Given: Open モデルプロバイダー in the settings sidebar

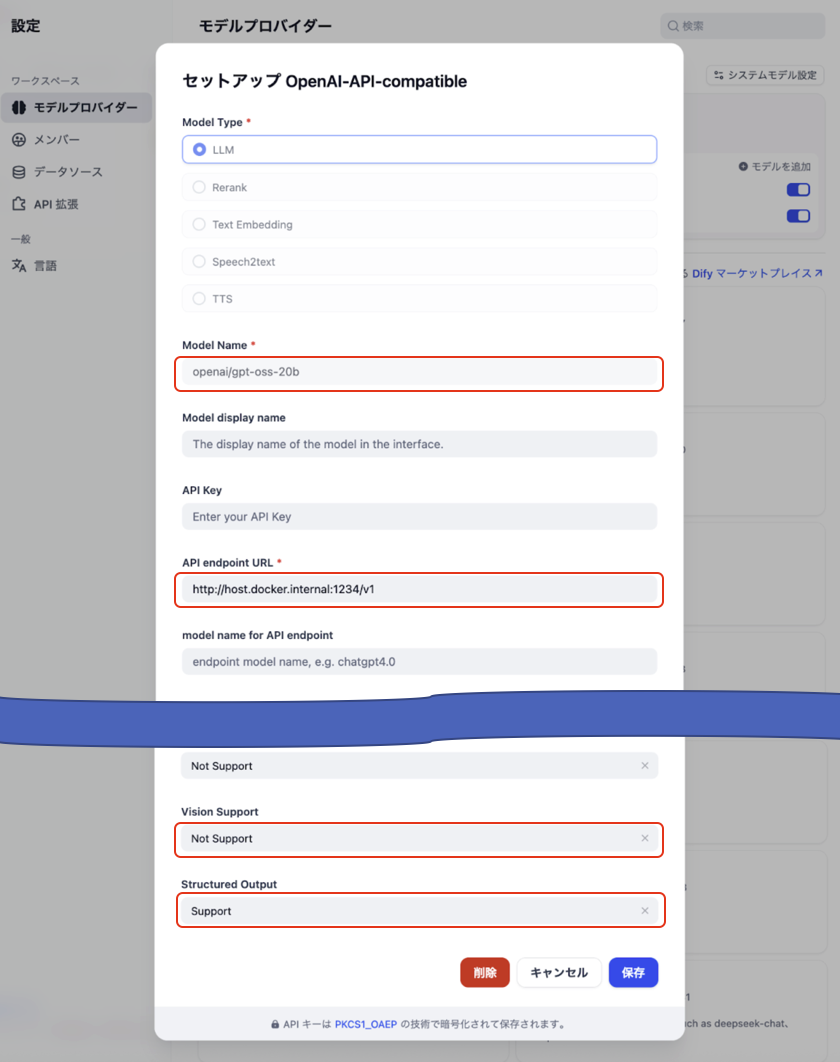Looking at the screenshot, I should tap(76, 108).
